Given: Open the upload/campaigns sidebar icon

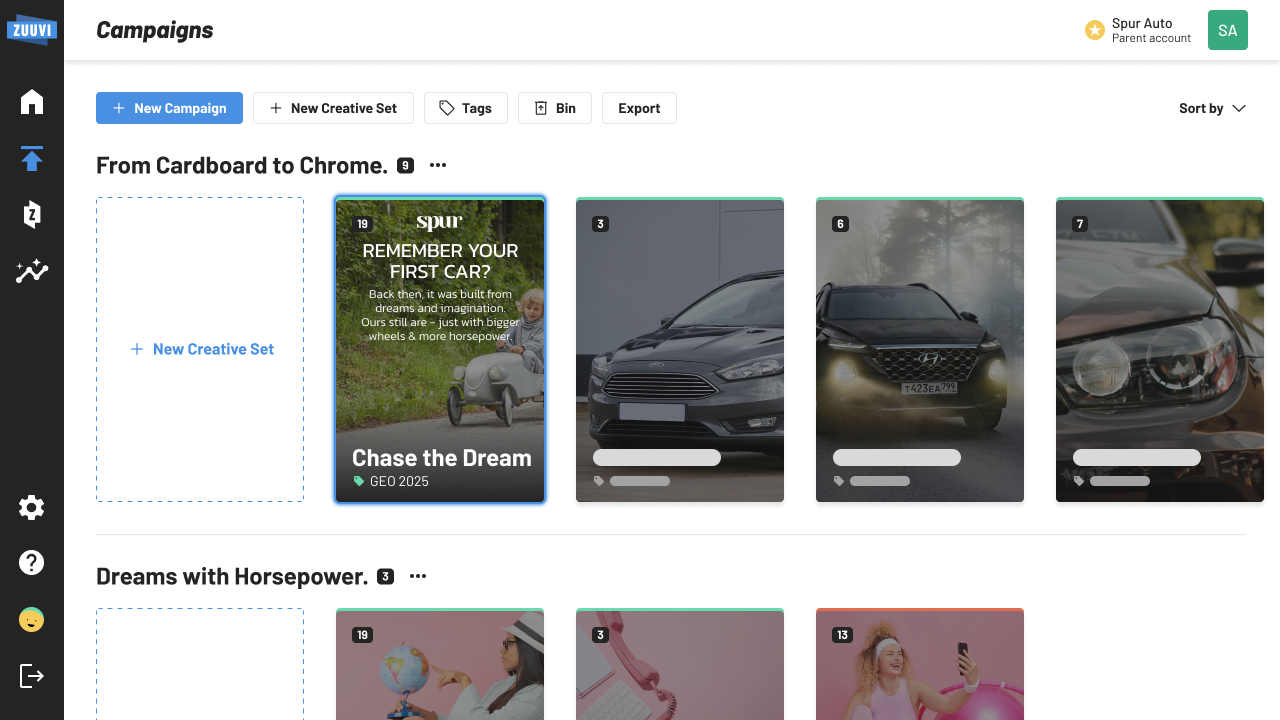Looking at the screenshot, I should (32, 158).
